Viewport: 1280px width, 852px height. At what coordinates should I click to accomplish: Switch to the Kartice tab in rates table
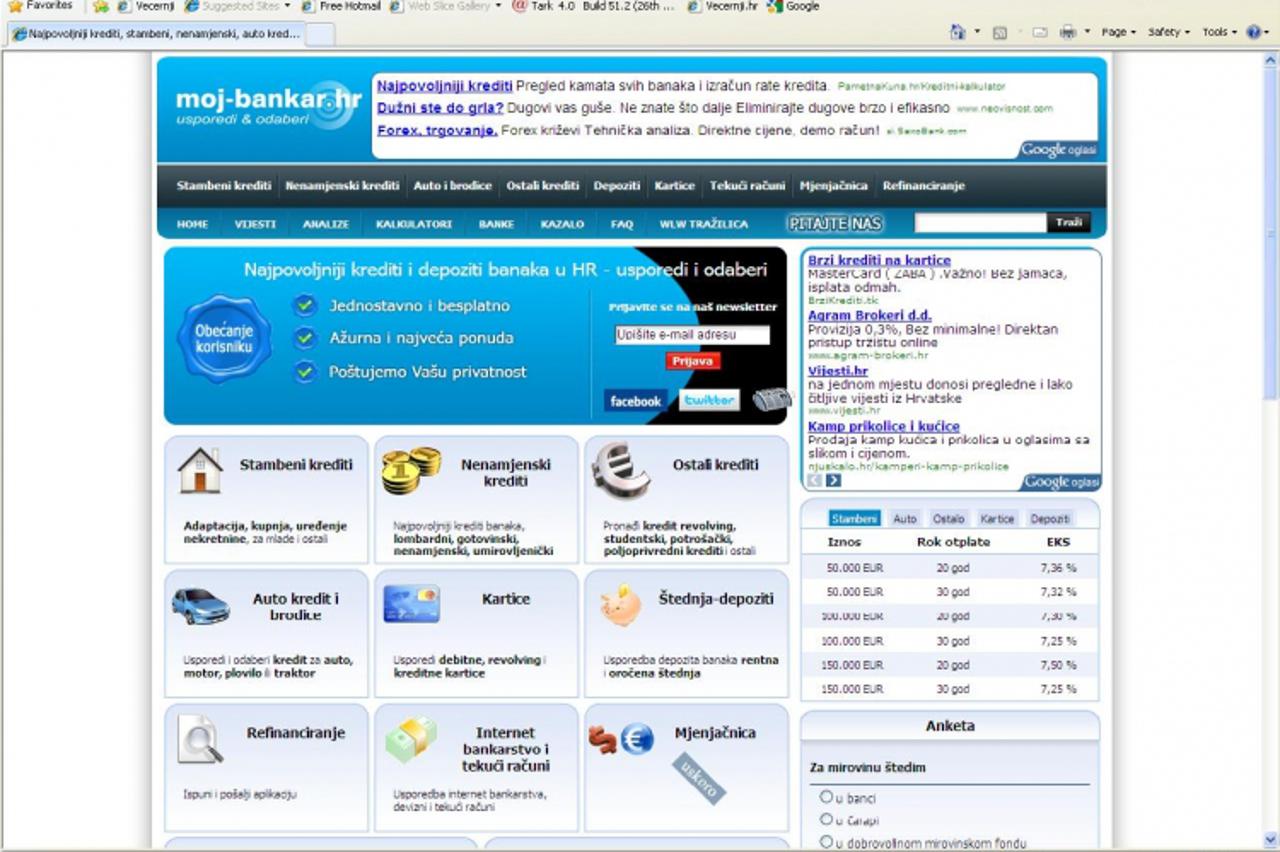pyautogui.click(x=997, y=519)
